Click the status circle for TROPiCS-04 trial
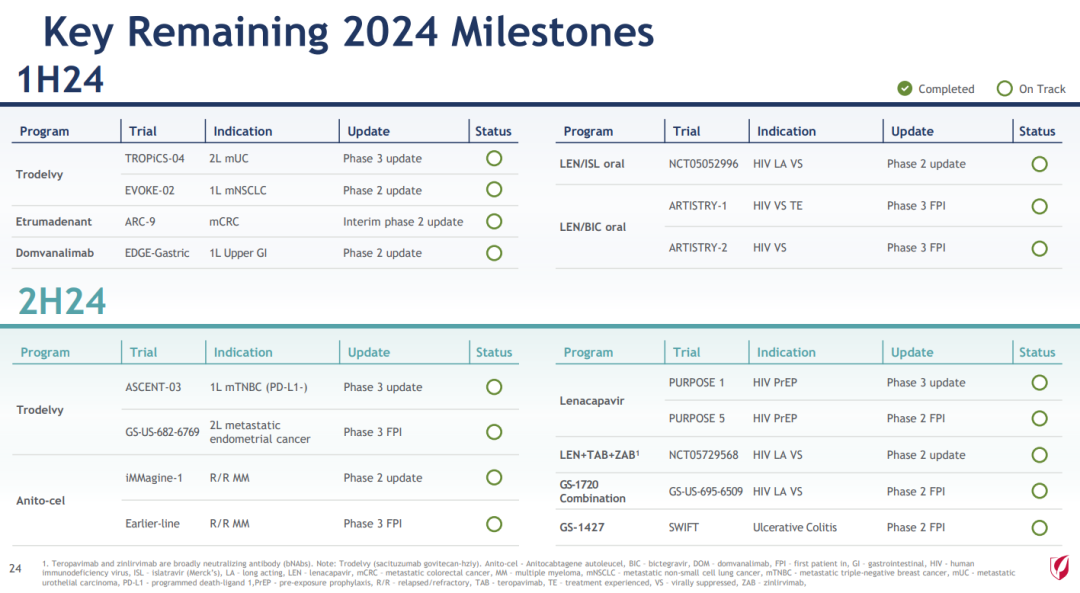The height and width of the screenshot is (593, 1080). point(494,158)
